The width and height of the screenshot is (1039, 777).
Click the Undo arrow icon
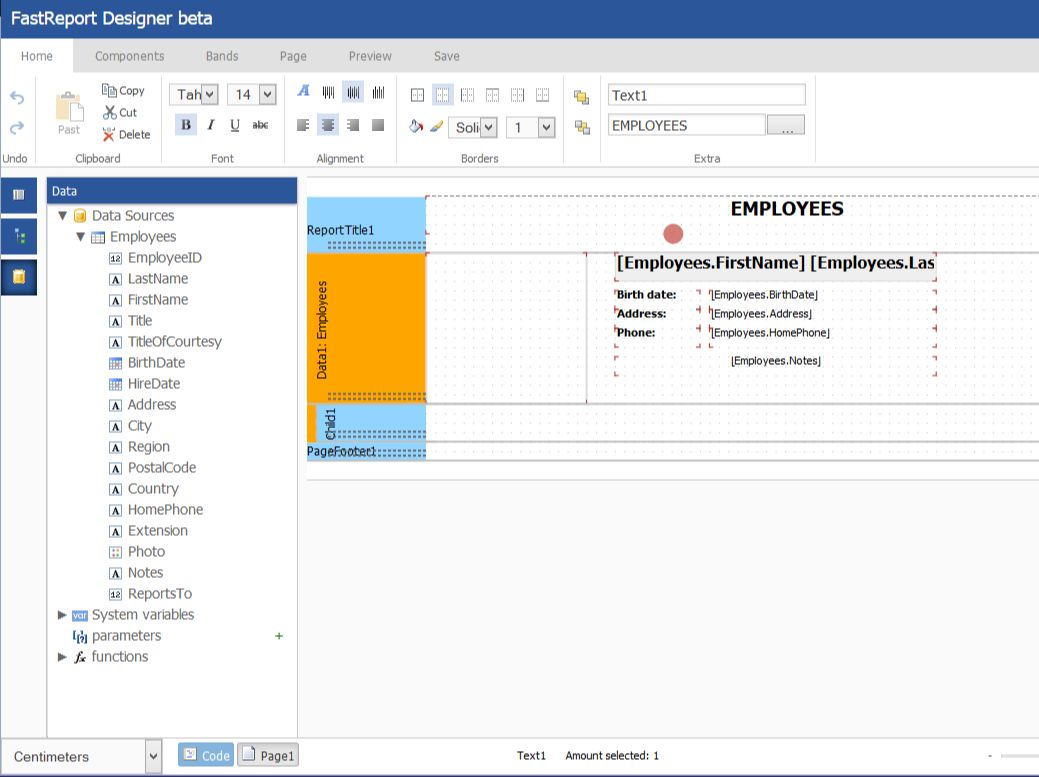[15, 97]
